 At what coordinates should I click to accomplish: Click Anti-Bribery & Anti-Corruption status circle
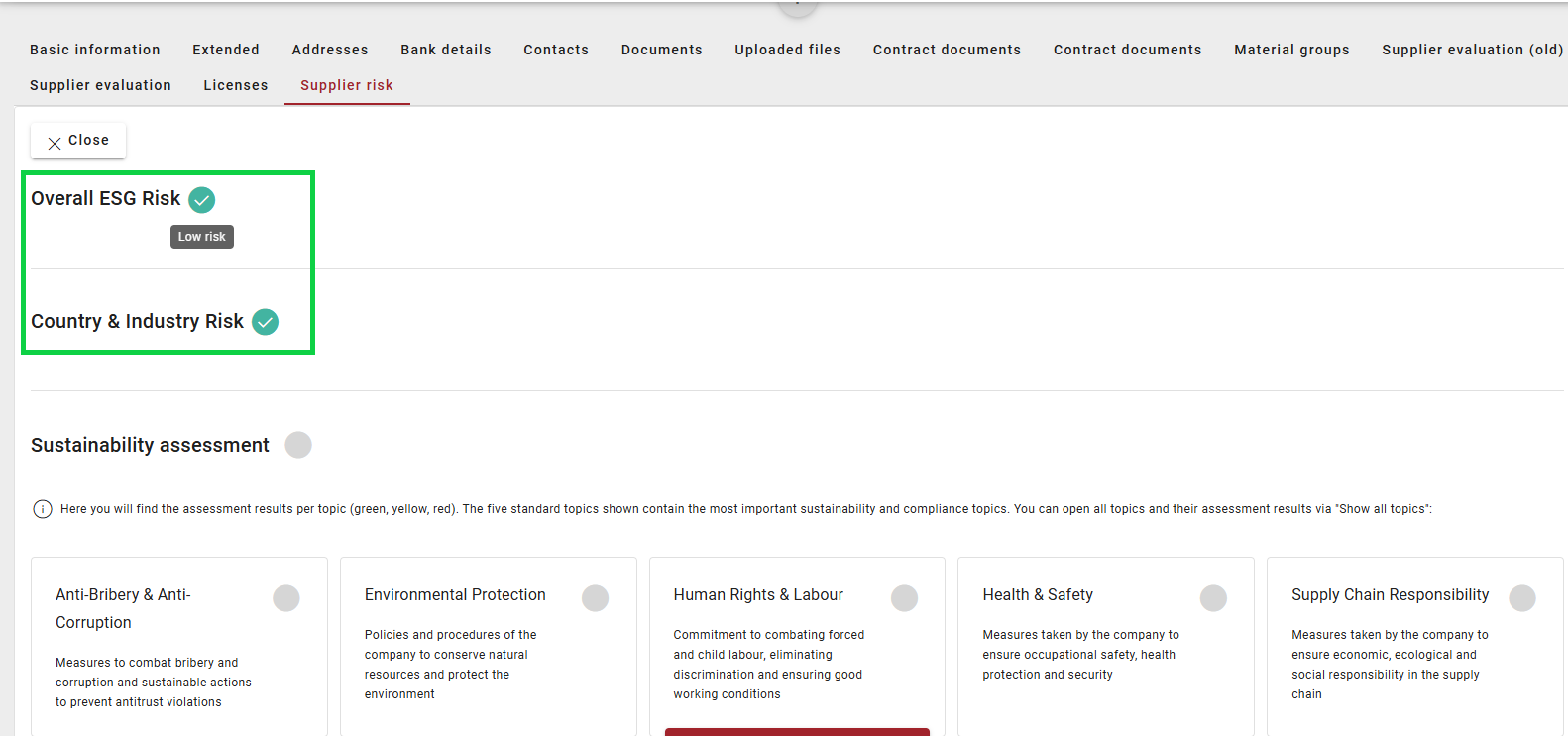(x=286, y=598)
